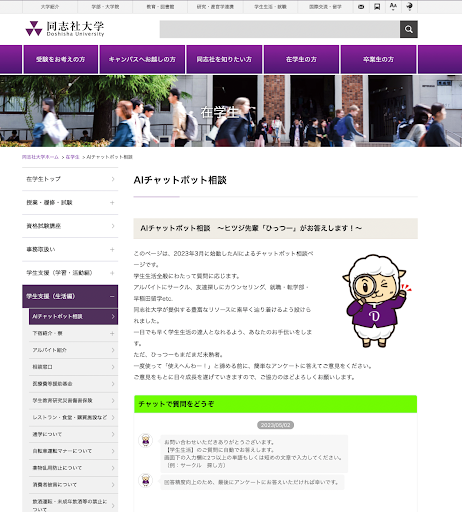Open 在学生トップ in the sidebar
462x512 pixels.
[x=70, y=179]
